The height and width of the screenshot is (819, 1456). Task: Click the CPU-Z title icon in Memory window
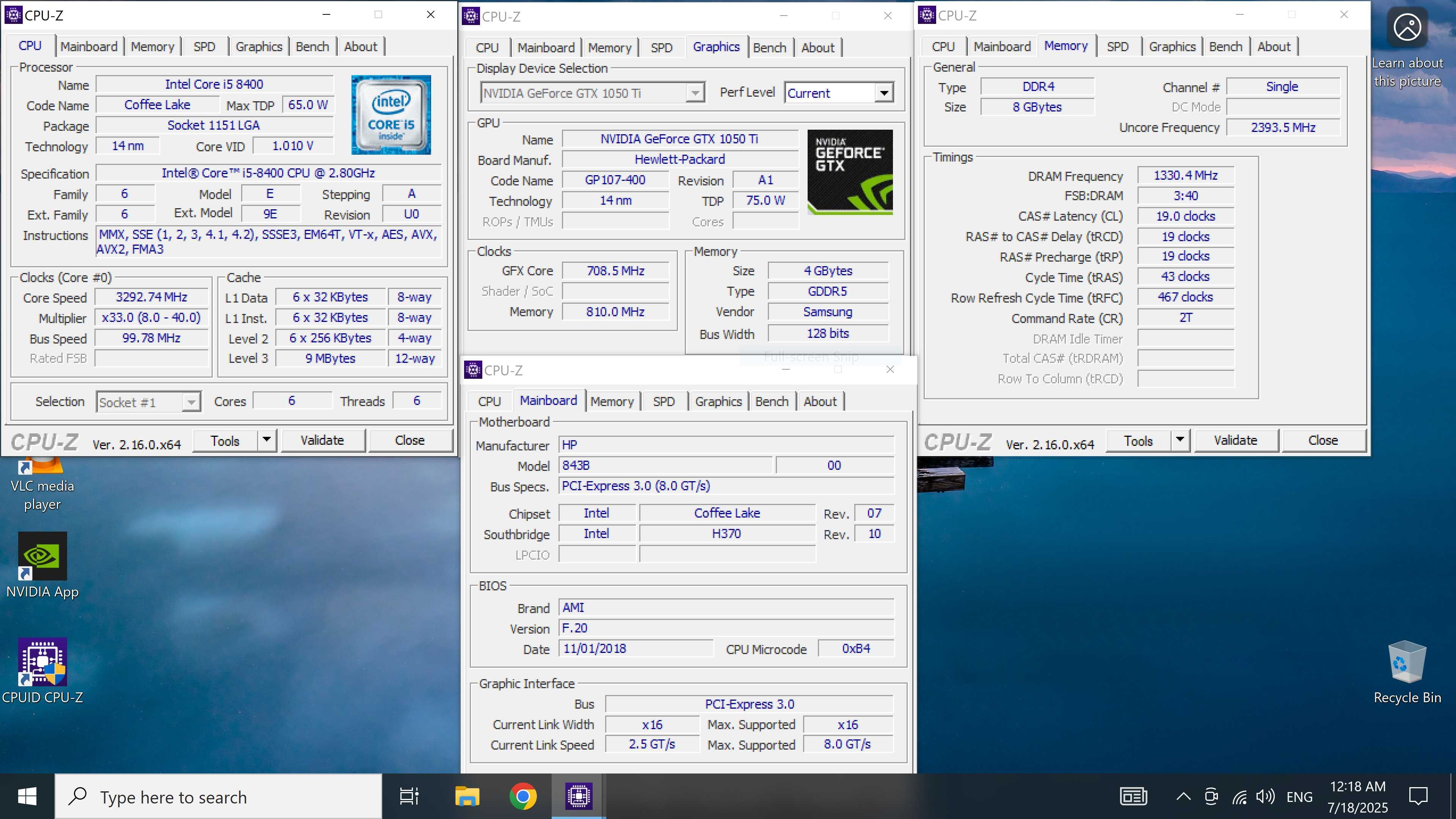tap(926, 15)
